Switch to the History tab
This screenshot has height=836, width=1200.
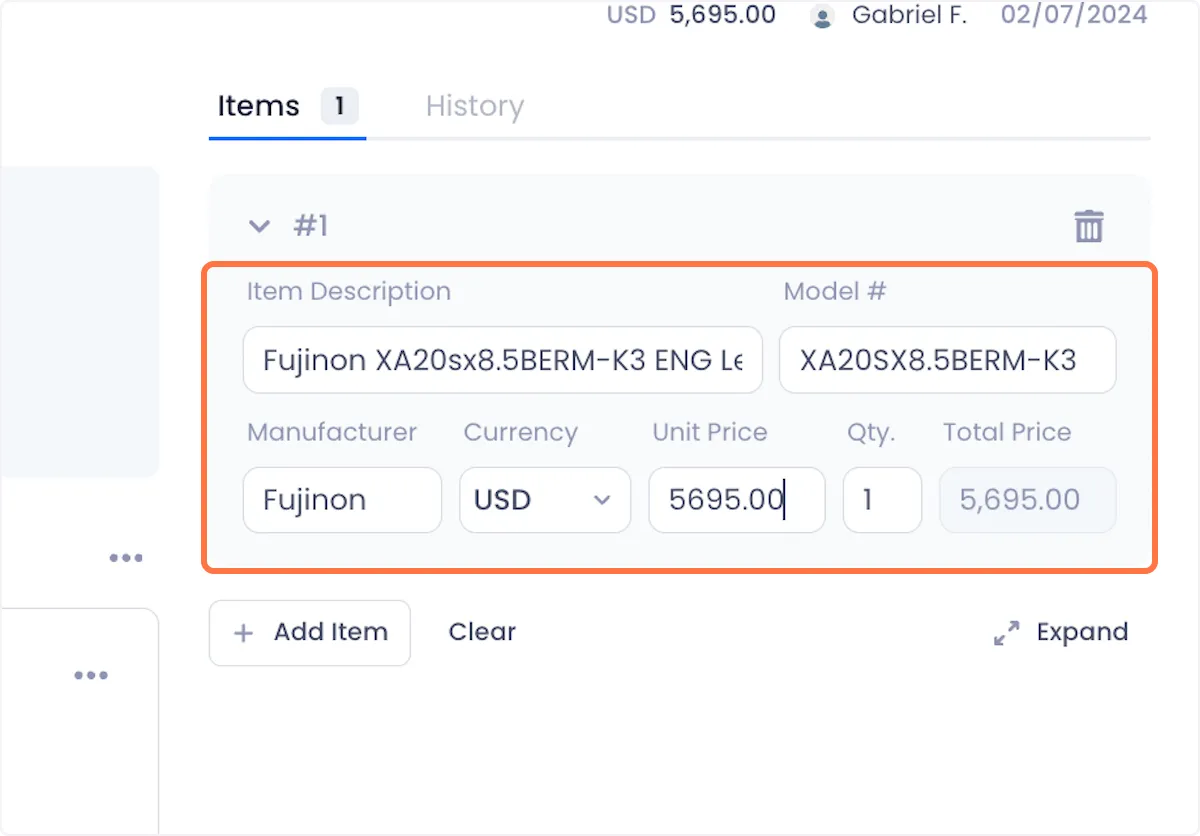pyautogui.click(x=474, y=106)
